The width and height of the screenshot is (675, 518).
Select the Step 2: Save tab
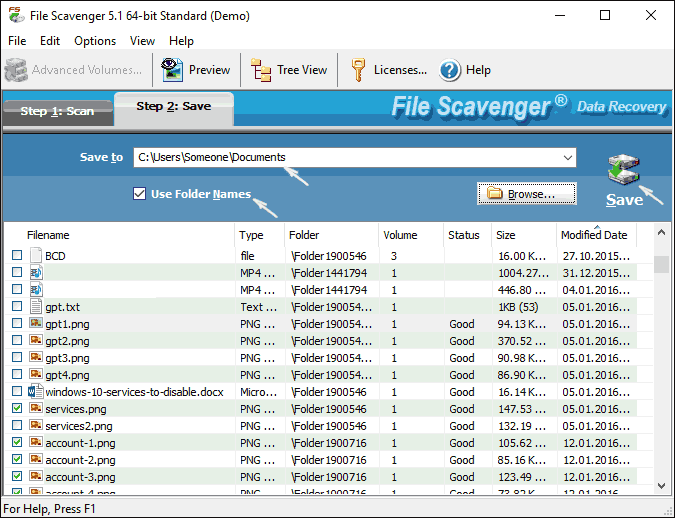click(x=174, y=108)
